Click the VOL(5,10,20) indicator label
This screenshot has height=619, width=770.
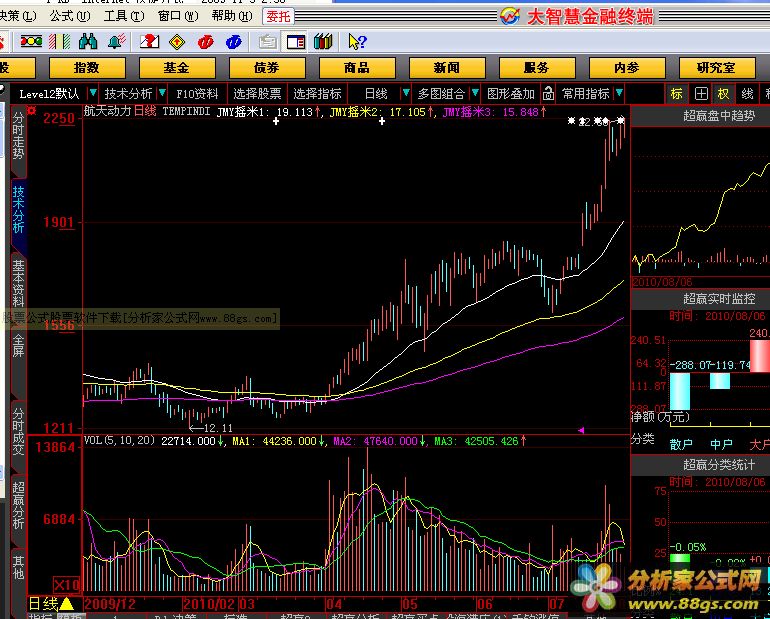119,440
